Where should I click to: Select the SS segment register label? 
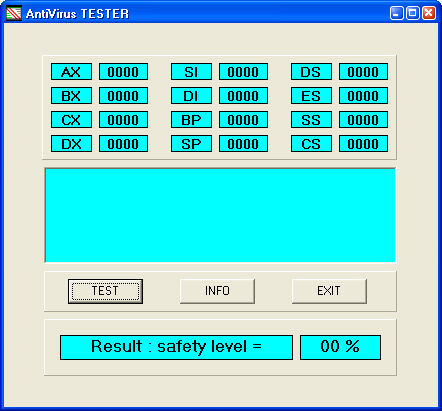coord(311,120)
